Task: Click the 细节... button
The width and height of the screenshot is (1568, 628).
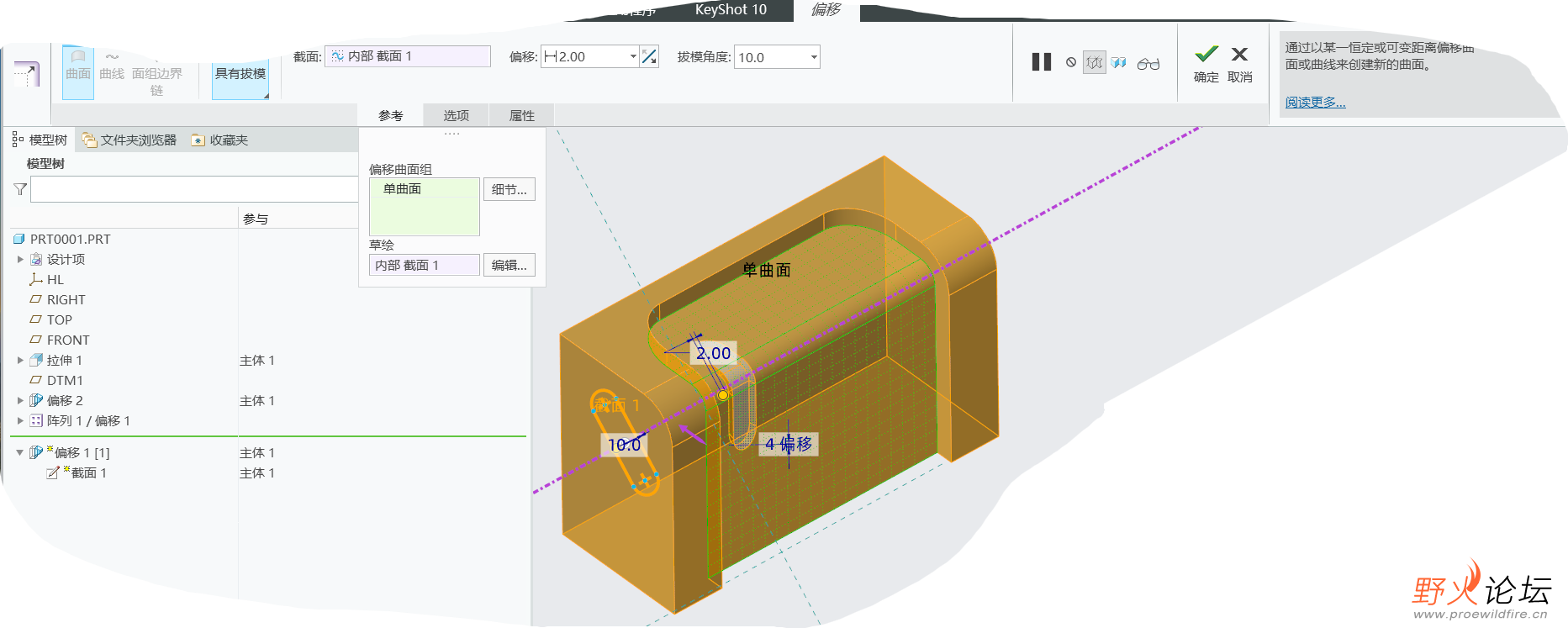Action: pos(509,189)
